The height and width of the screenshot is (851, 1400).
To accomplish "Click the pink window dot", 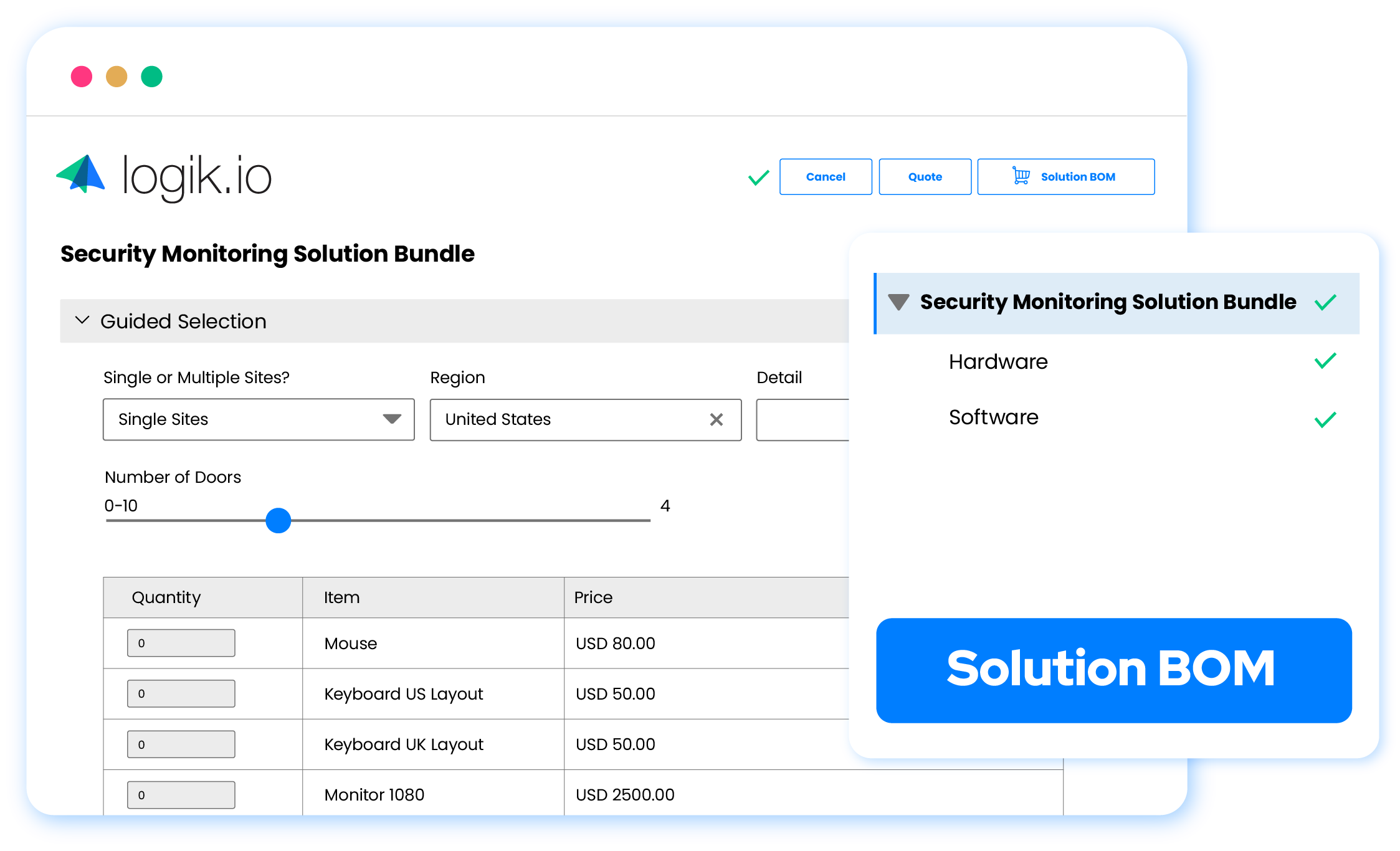I will coord(82,76).
